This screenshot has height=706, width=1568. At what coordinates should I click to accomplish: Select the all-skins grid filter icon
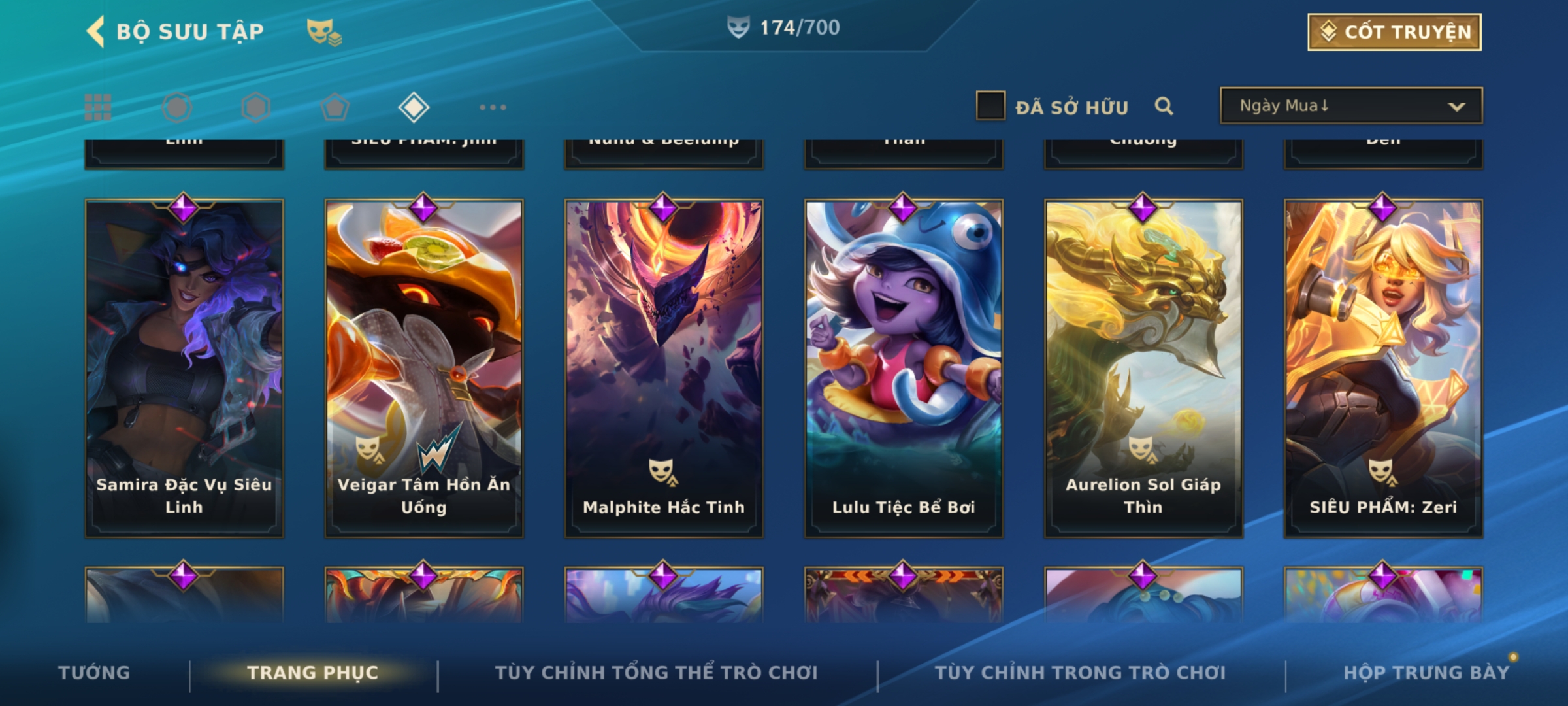tap(98, 107)
